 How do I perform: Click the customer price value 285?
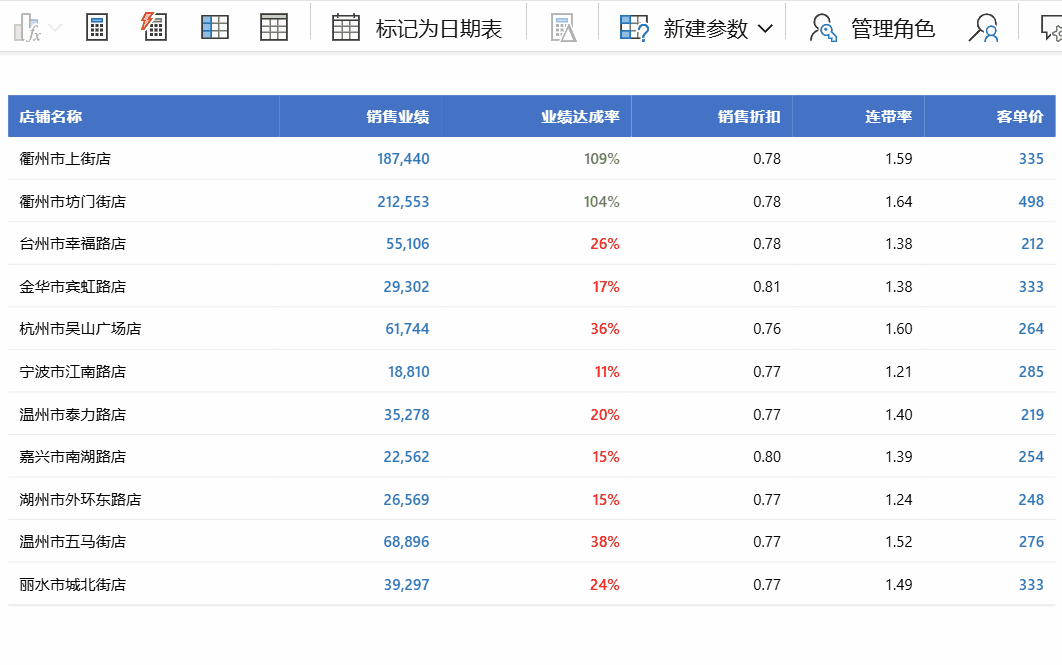pyautogui.click(x=1031, y=372)
